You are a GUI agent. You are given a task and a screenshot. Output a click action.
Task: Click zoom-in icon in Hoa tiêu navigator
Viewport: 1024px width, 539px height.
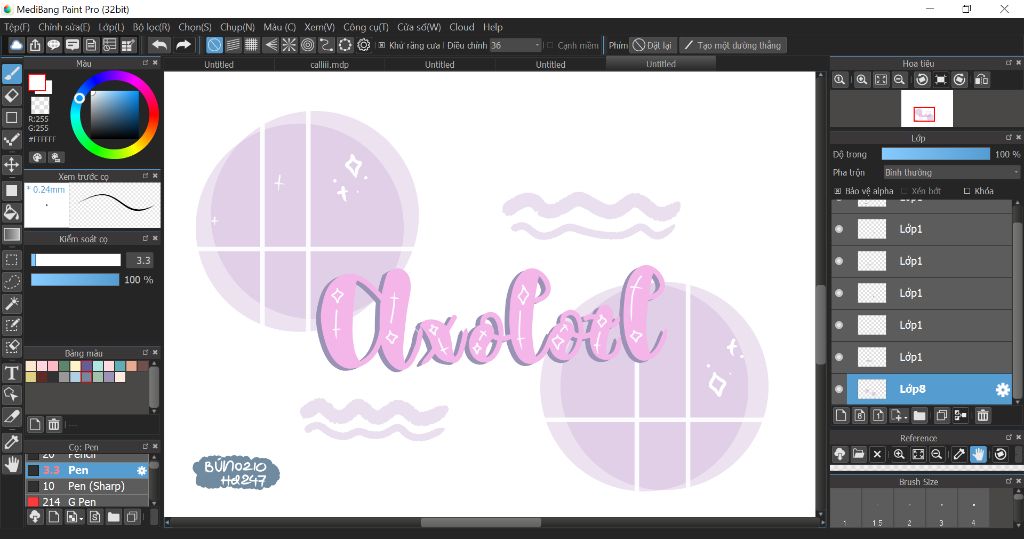(x=862, y=80)
